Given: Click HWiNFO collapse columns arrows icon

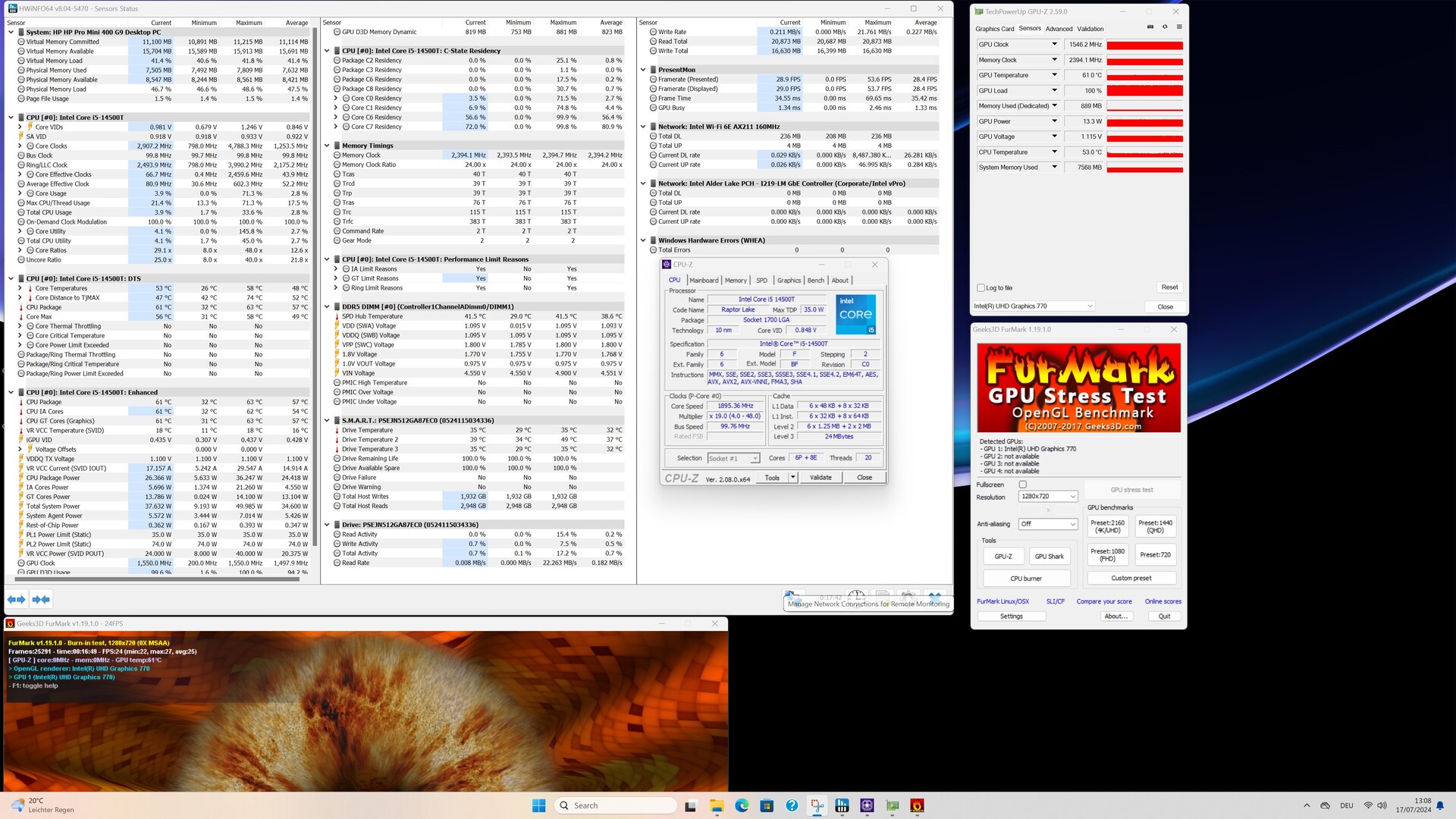Looking at the screenshot, I should point(41,599).
